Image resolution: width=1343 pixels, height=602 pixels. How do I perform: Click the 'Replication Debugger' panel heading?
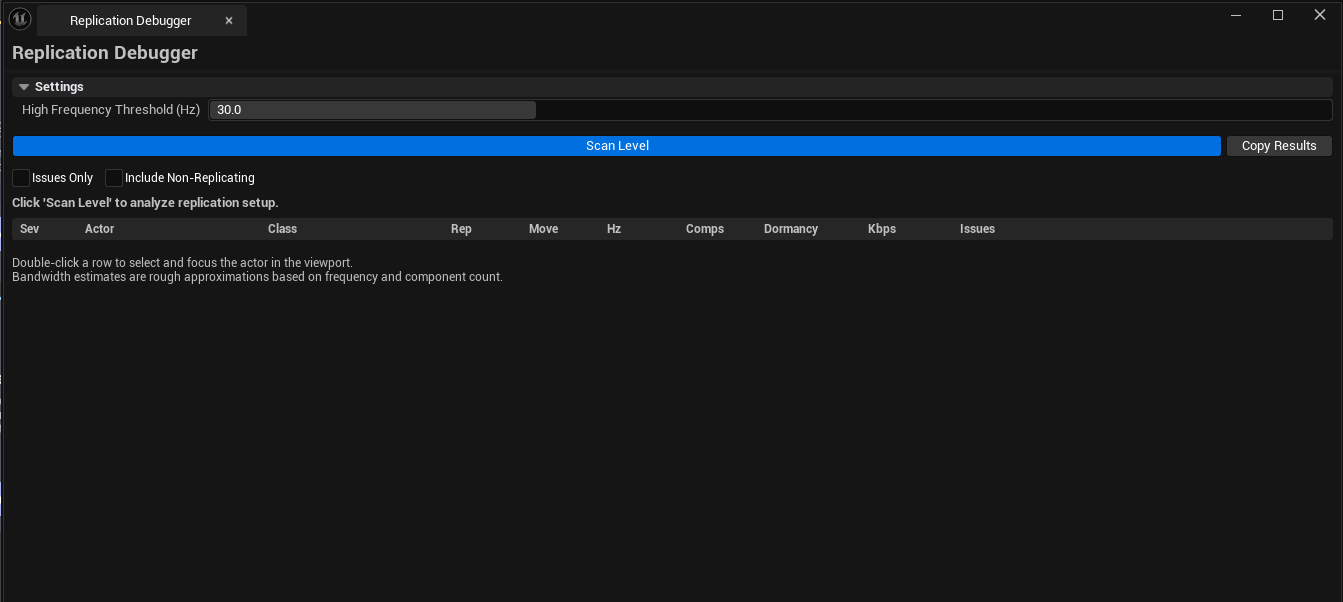click(105, 53)
